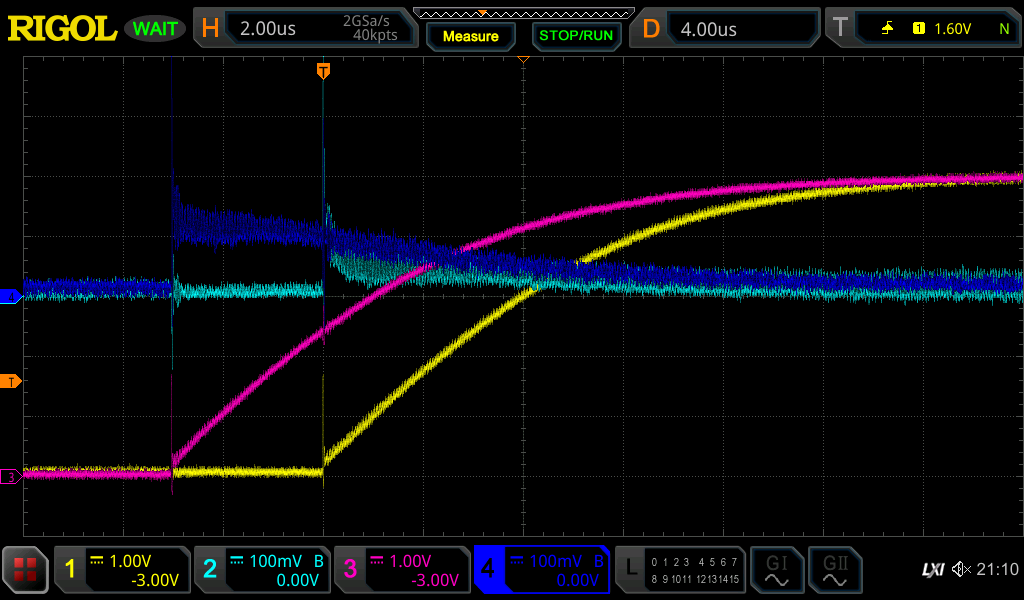
Task: Open the Measure menu
Action: 471,36
